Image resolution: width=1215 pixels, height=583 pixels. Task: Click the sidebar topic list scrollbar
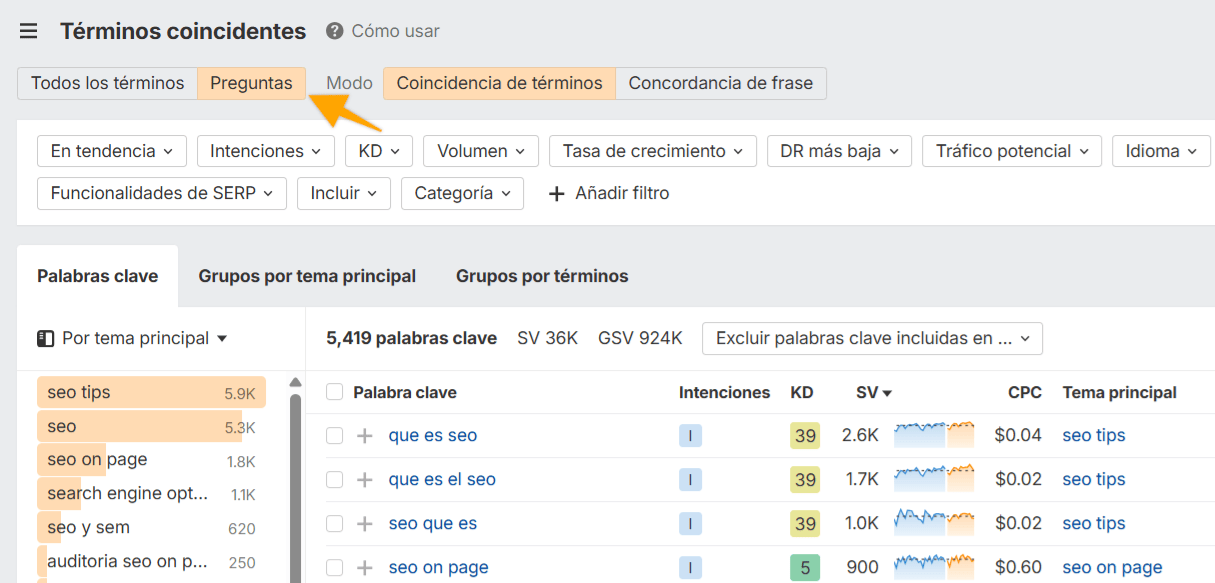pos(295,488)
